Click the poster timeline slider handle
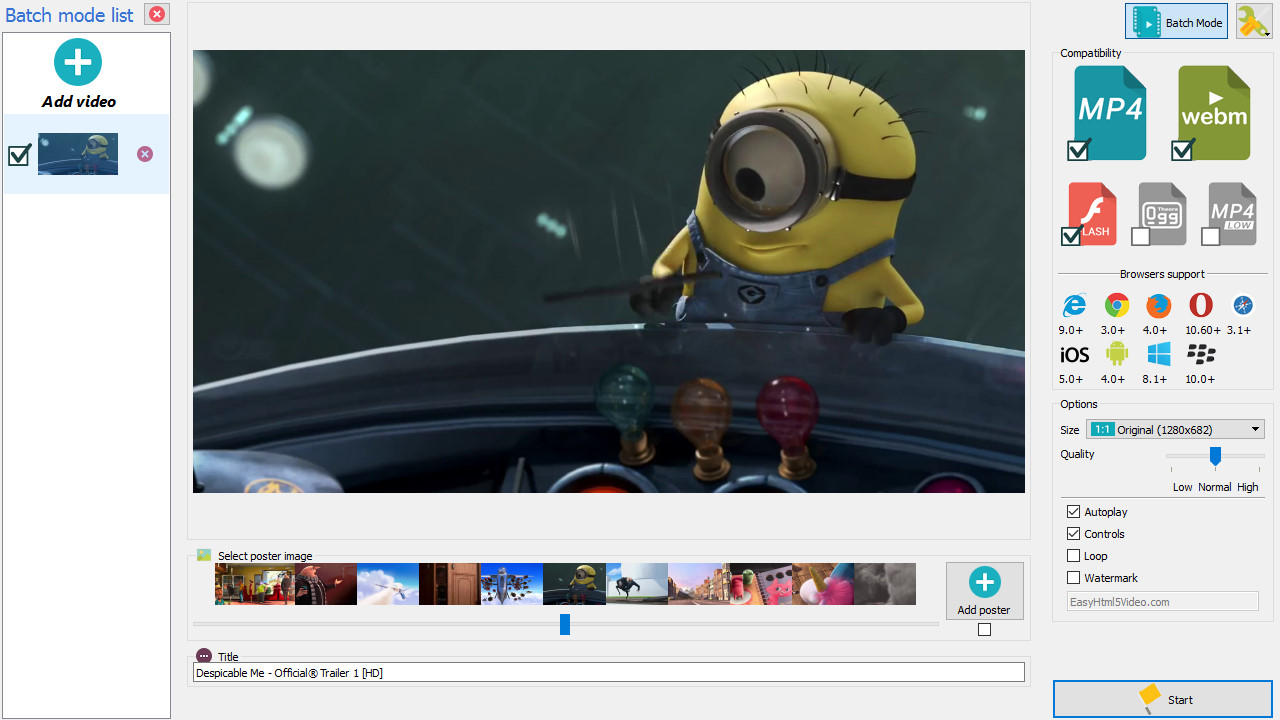The height and width of the screenshot is (720, 1280). pyautogui.click(x=565, y=624)
